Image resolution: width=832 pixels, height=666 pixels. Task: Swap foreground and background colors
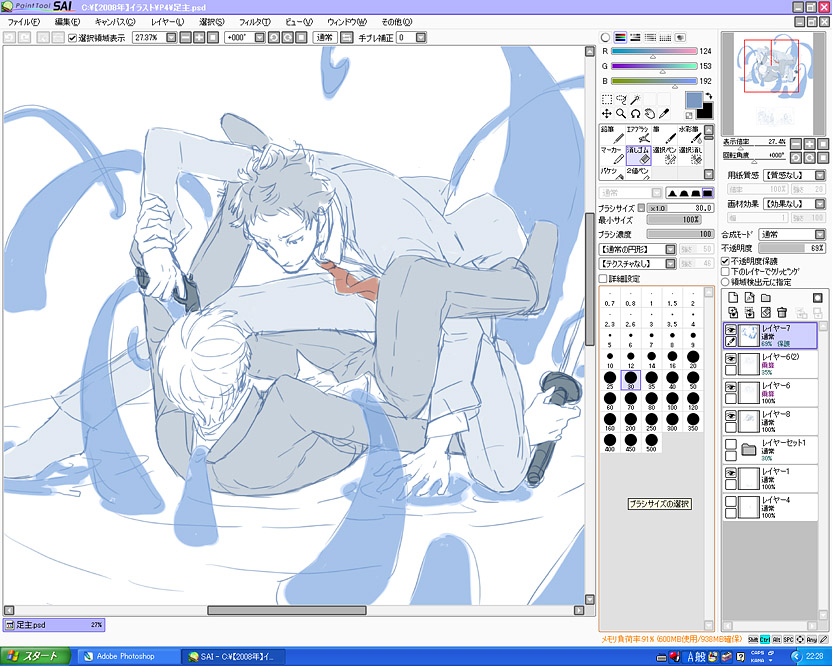(708, 96)
